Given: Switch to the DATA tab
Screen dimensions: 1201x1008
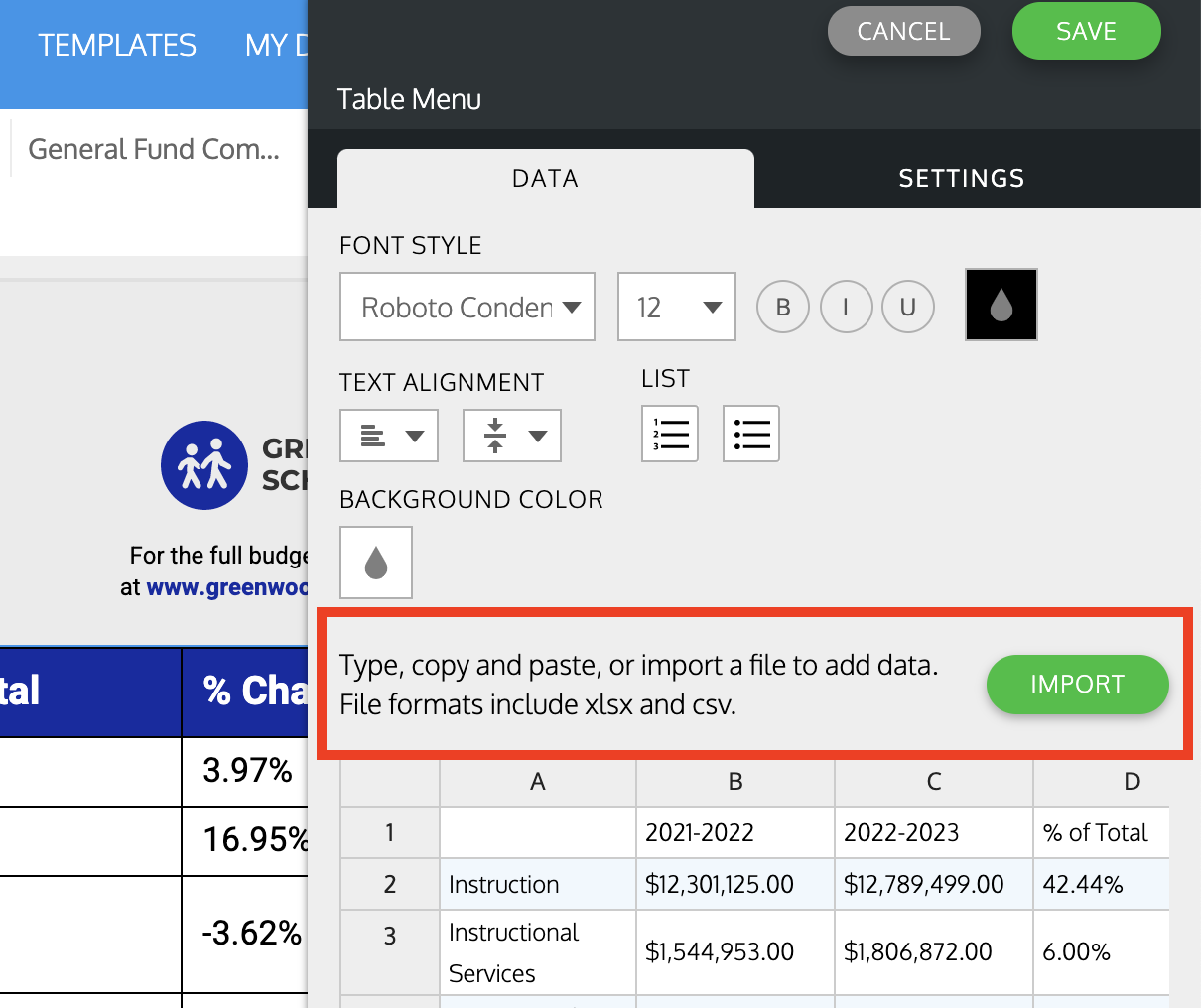Looking at the screenshot, I should pyautogui.click(x=546, y=179).
